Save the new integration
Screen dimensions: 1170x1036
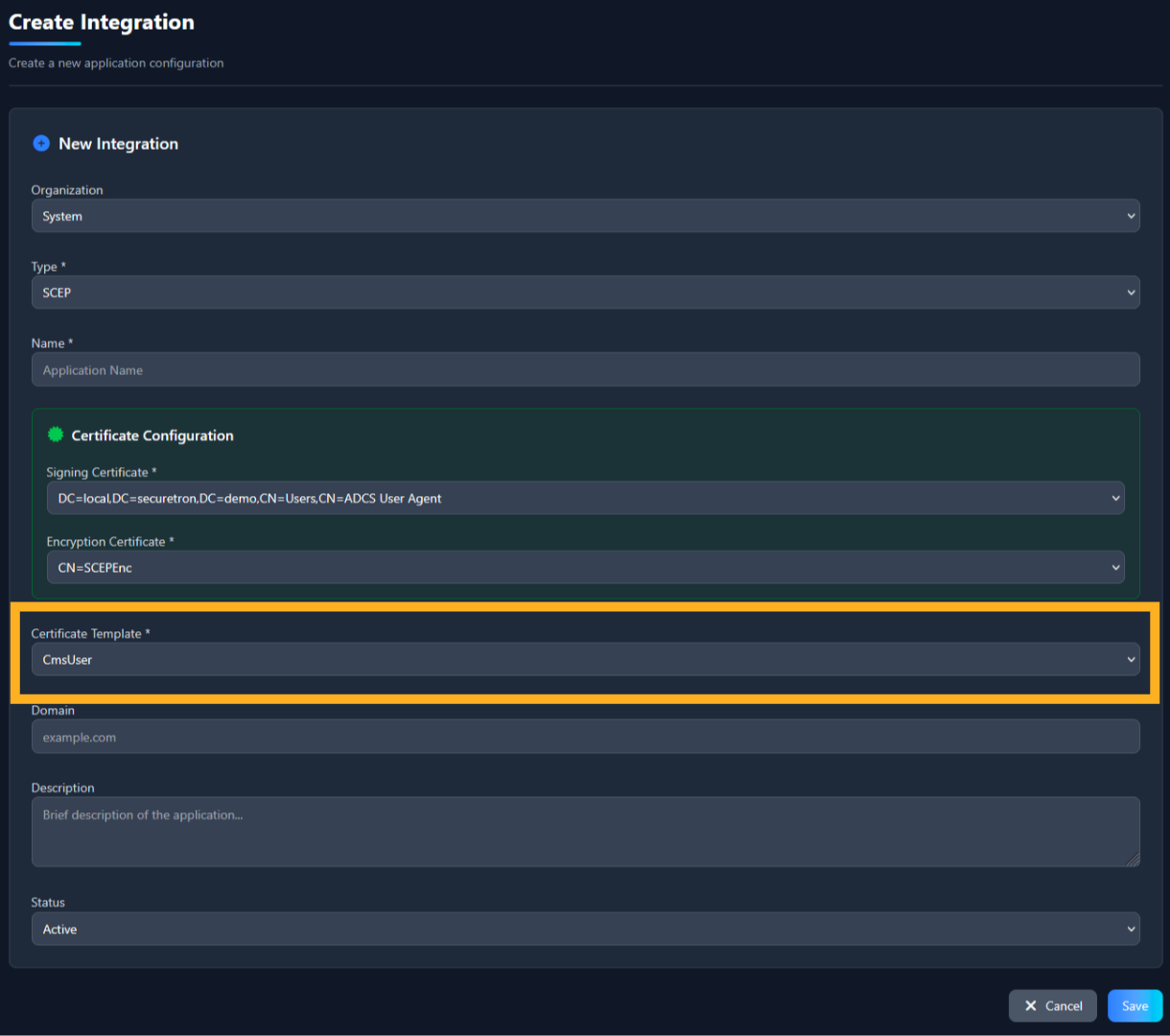click(1135, 1005)
